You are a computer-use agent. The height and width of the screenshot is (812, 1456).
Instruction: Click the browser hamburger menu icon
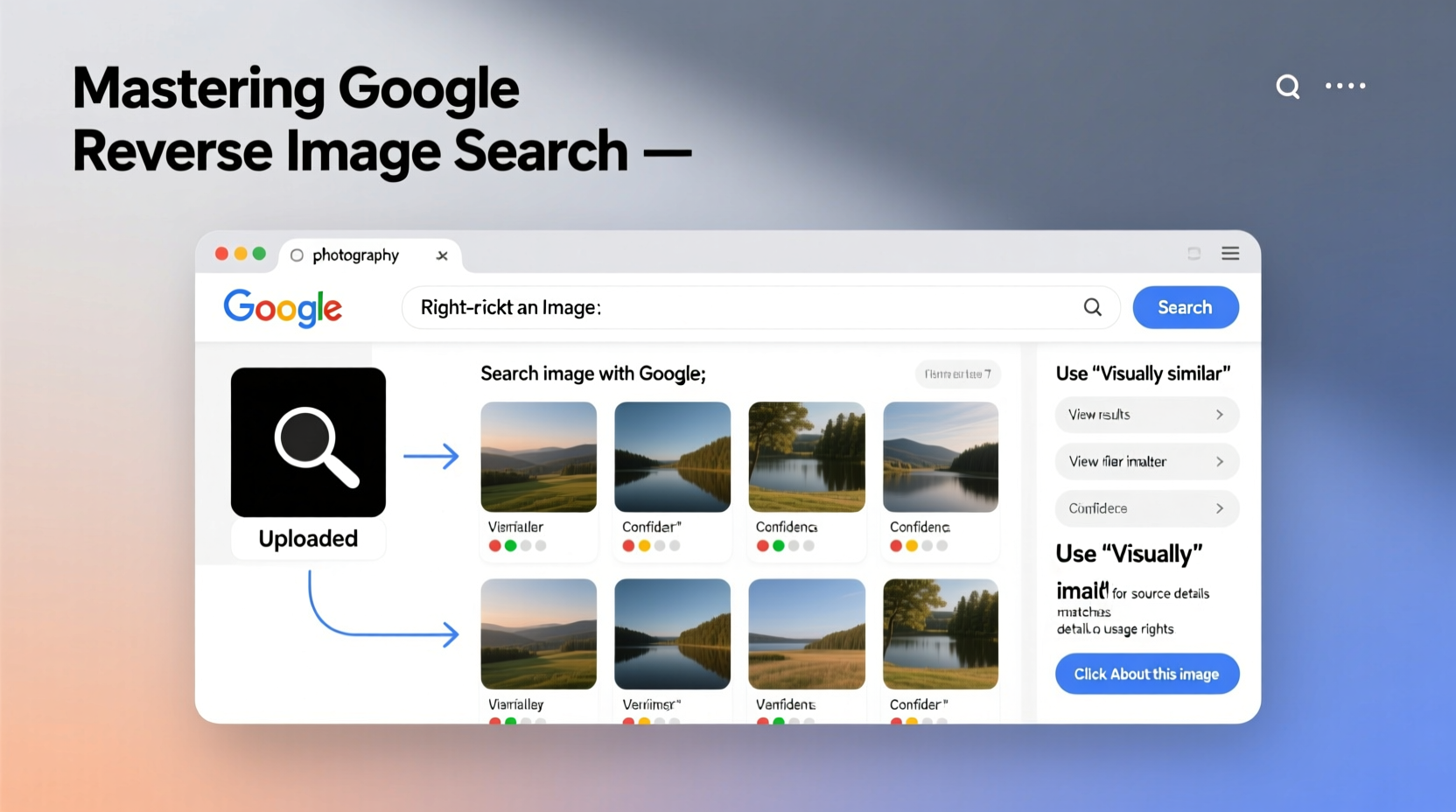1229,253
